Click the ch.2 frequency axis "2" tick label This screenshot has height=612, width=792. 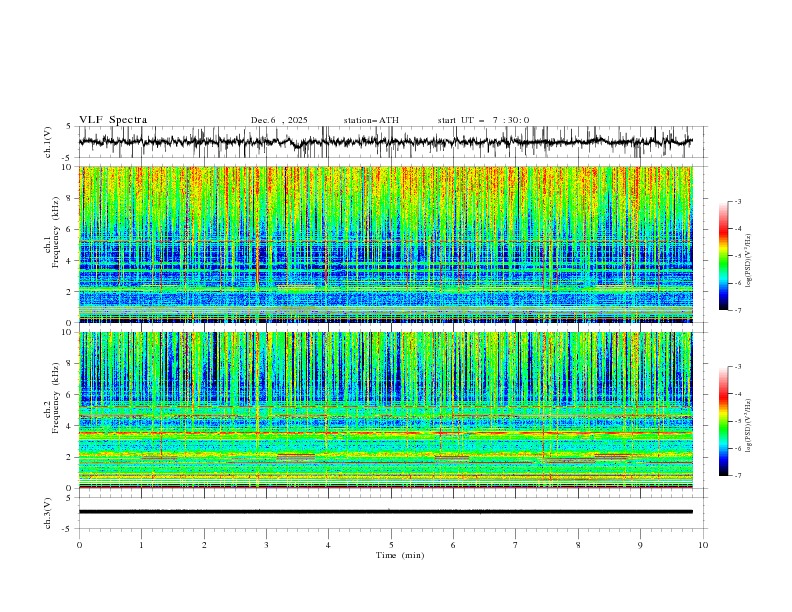(70, 457)
